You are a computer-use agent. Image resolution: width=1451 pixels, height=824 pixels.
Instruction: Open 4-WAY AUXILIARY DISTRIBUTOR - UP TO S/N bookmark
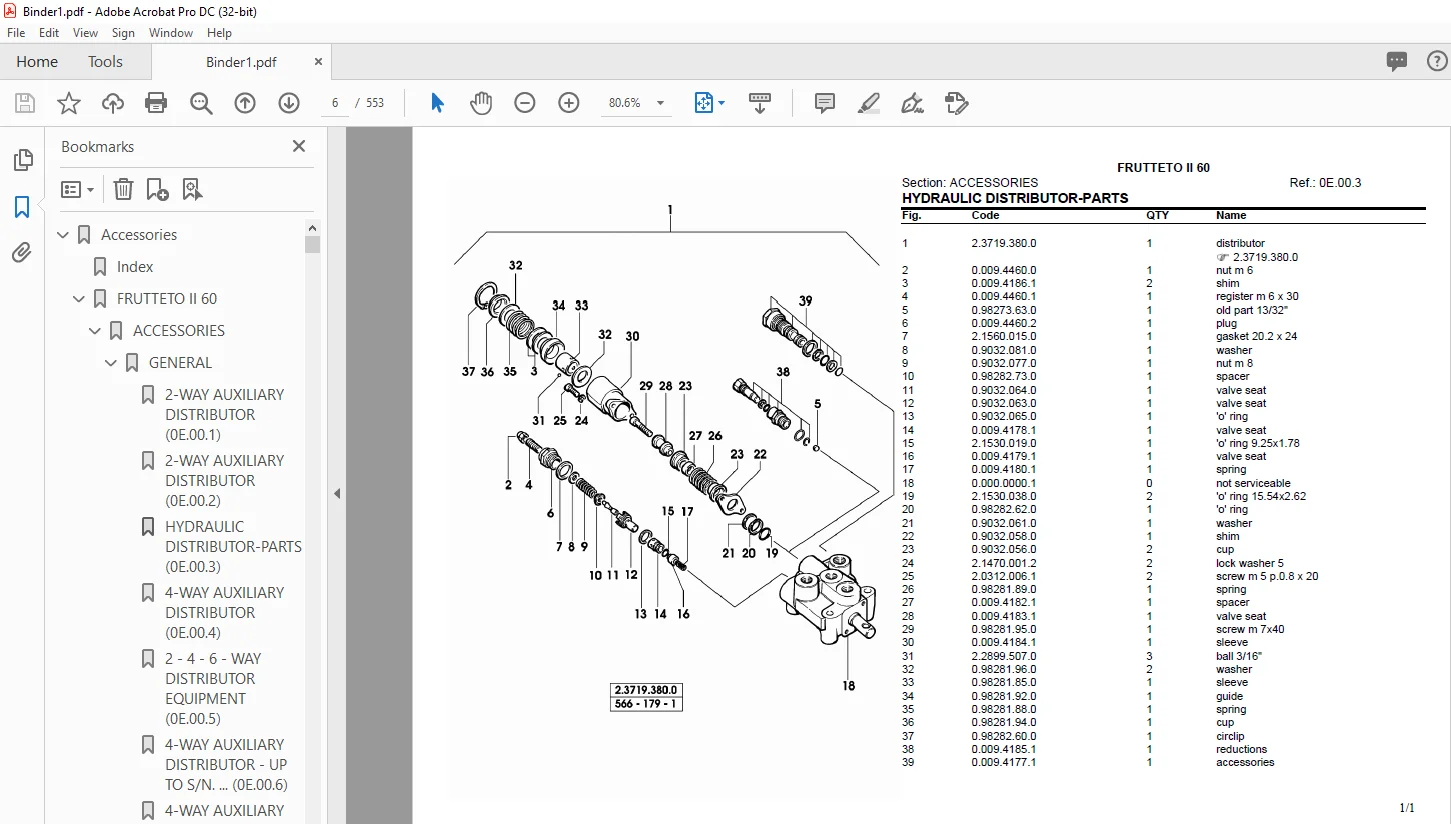226,765
